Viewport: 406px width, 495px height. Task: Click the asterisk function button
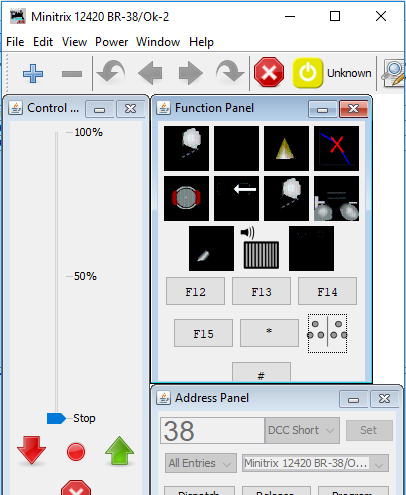click(x=269, y=333)
